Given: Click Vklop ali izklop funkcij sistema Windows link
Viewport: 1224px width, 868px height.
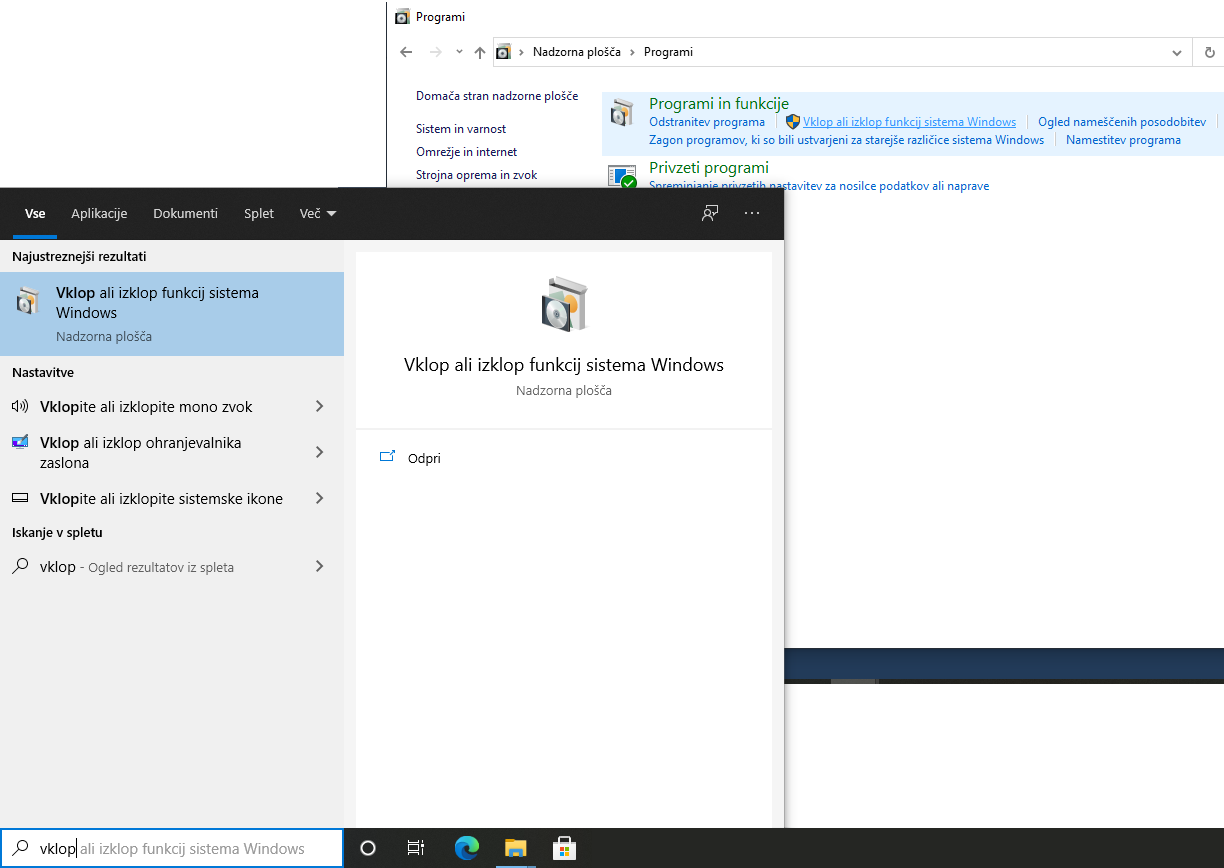Looking at the screenshot, I should coord(909,122).
